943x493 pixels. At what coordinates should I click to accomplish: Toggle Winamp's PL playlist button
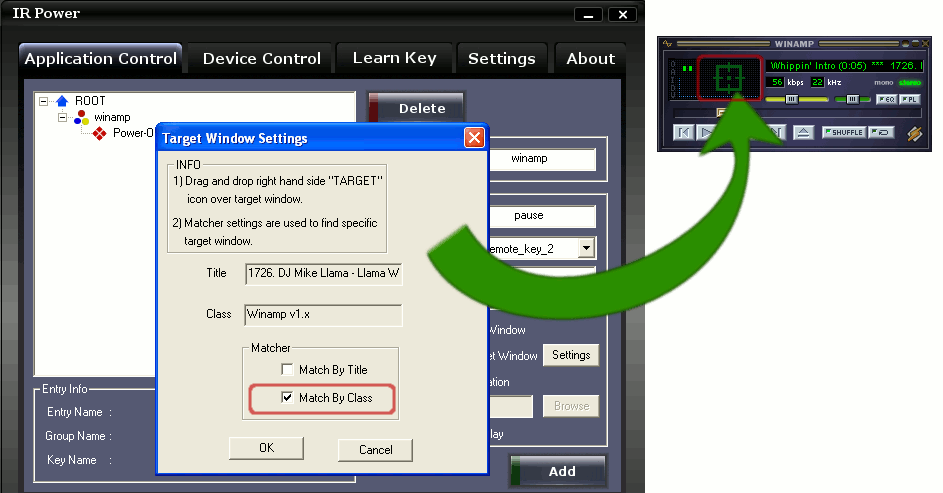point(909,99)
